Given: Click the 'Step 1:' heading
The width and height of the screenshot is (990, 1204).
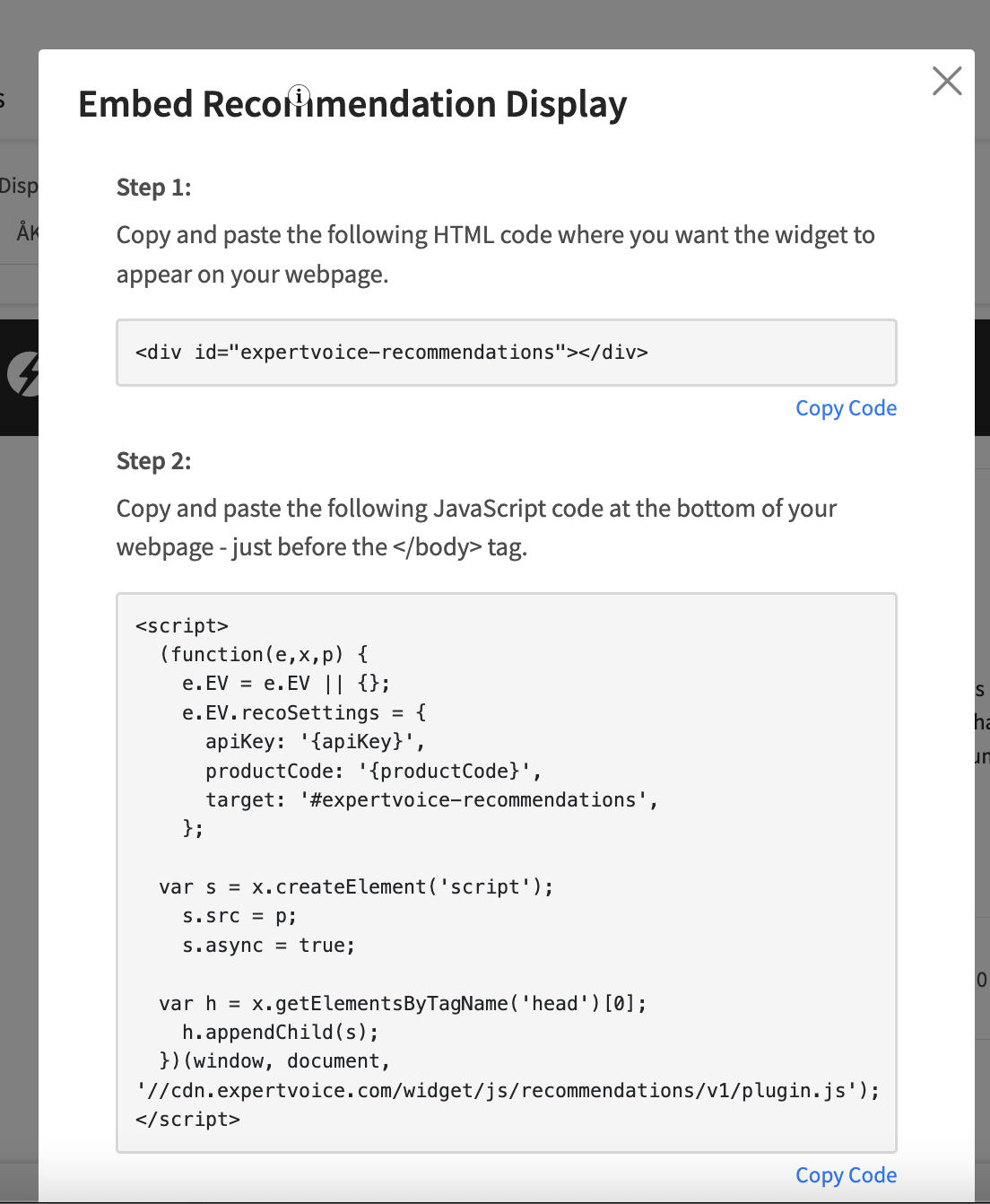Looking at the screenshot, I should point(154,188).
